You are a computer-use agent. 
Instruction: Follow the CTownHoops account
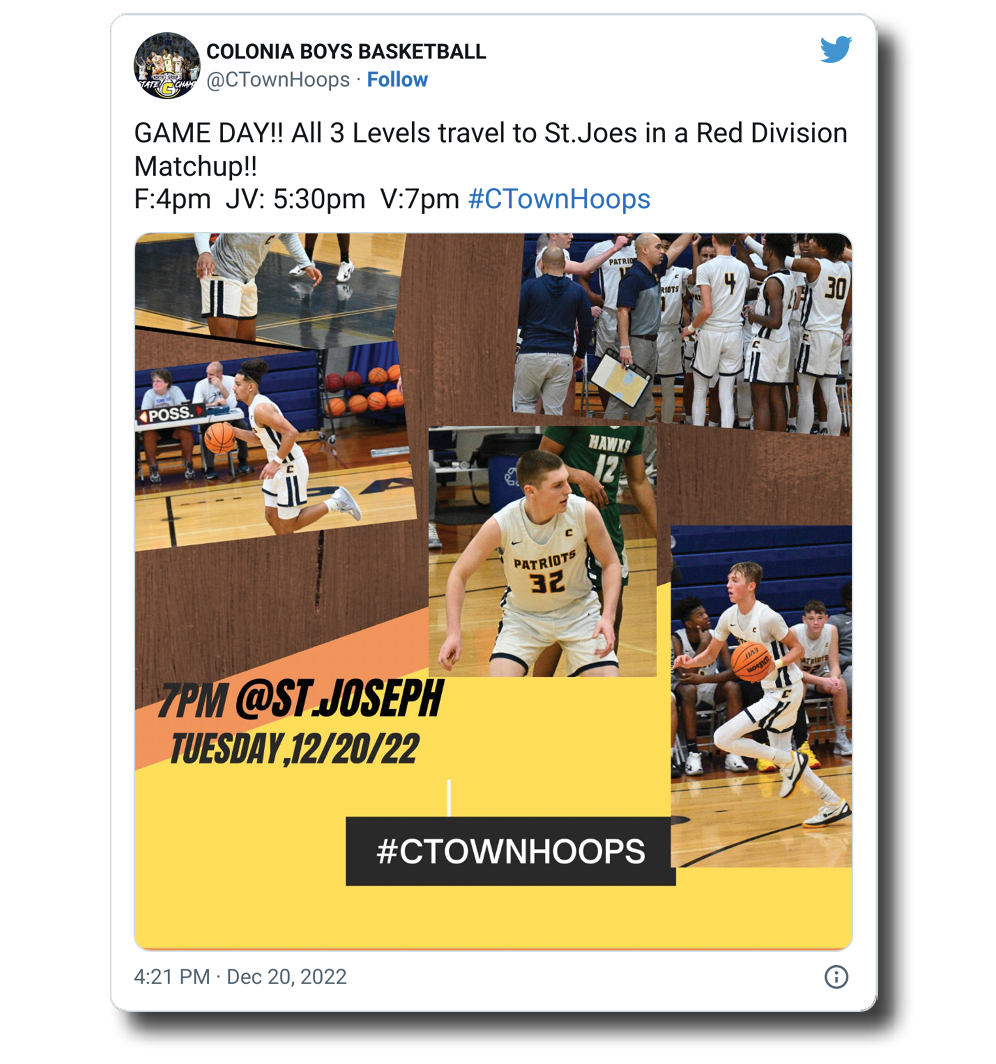(397, 79)
